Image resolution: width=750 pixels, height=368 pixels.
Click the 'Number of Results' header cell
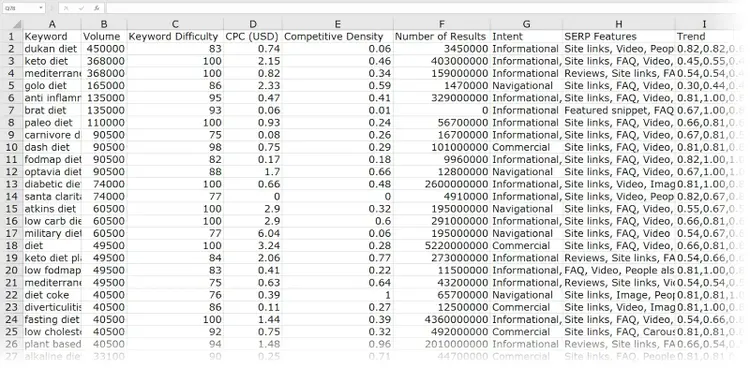pos(441,36)
